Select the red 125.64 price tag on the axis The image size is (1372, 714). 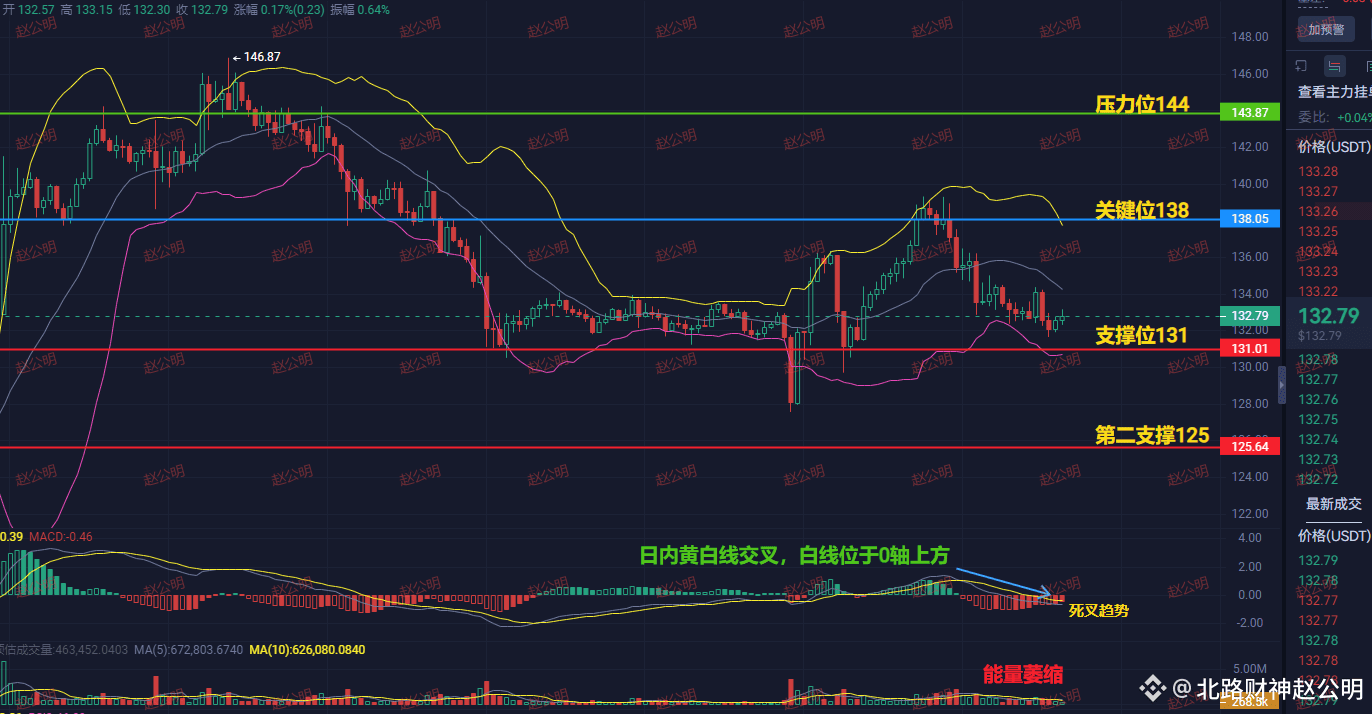coord(1252,447)
